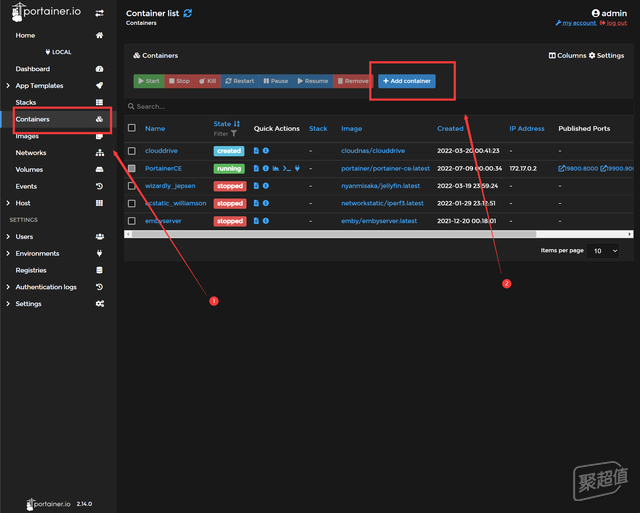Image resolution: width=640 pixels, height=513 pixels.
Task: Open logs icon for ecstatic_williamson container
Action: pyautogui.click(x=256, y=203)
